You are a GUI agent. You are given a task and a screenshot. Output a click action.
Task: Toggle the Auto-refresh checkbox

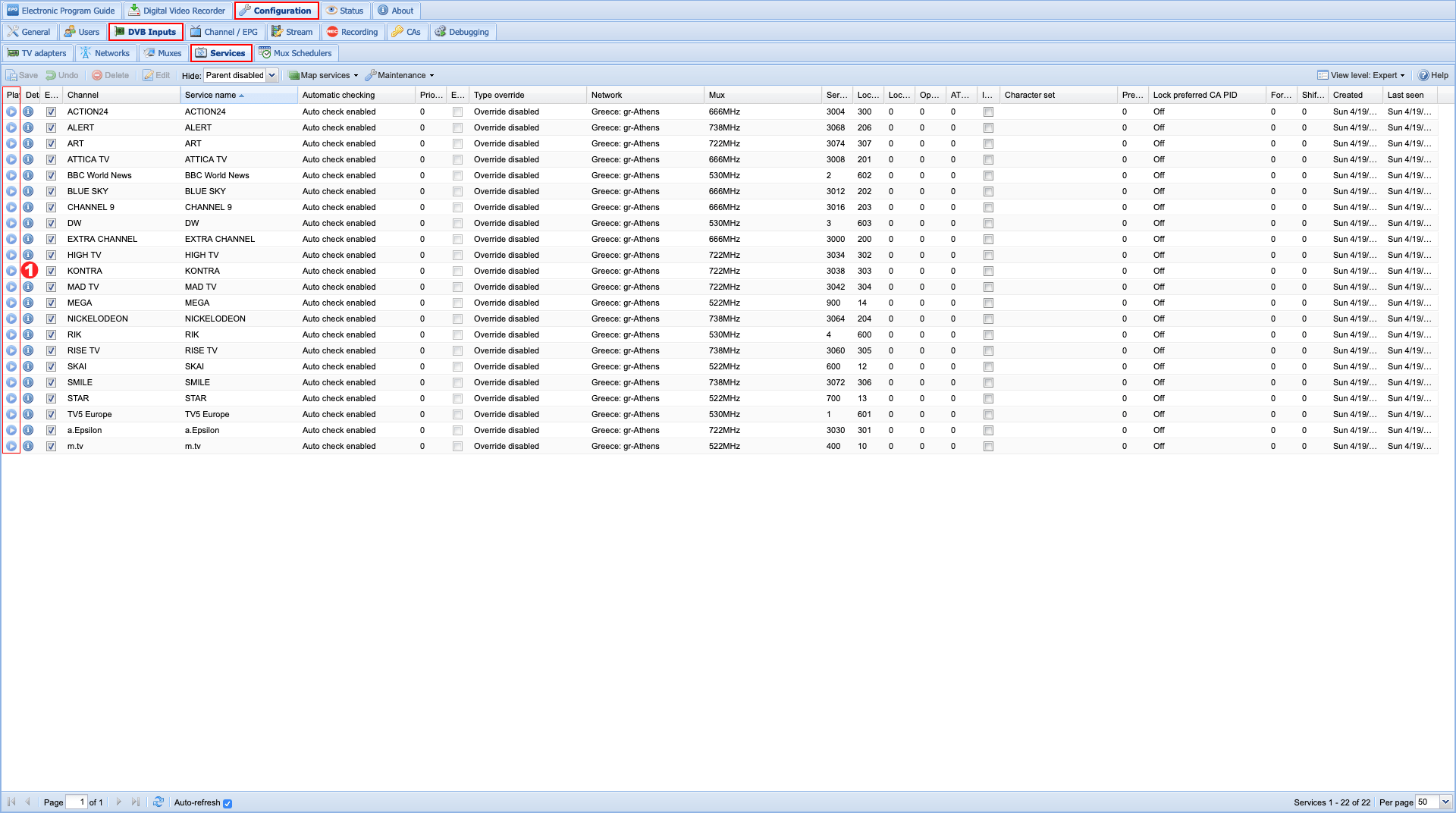[x=227, y=803]
